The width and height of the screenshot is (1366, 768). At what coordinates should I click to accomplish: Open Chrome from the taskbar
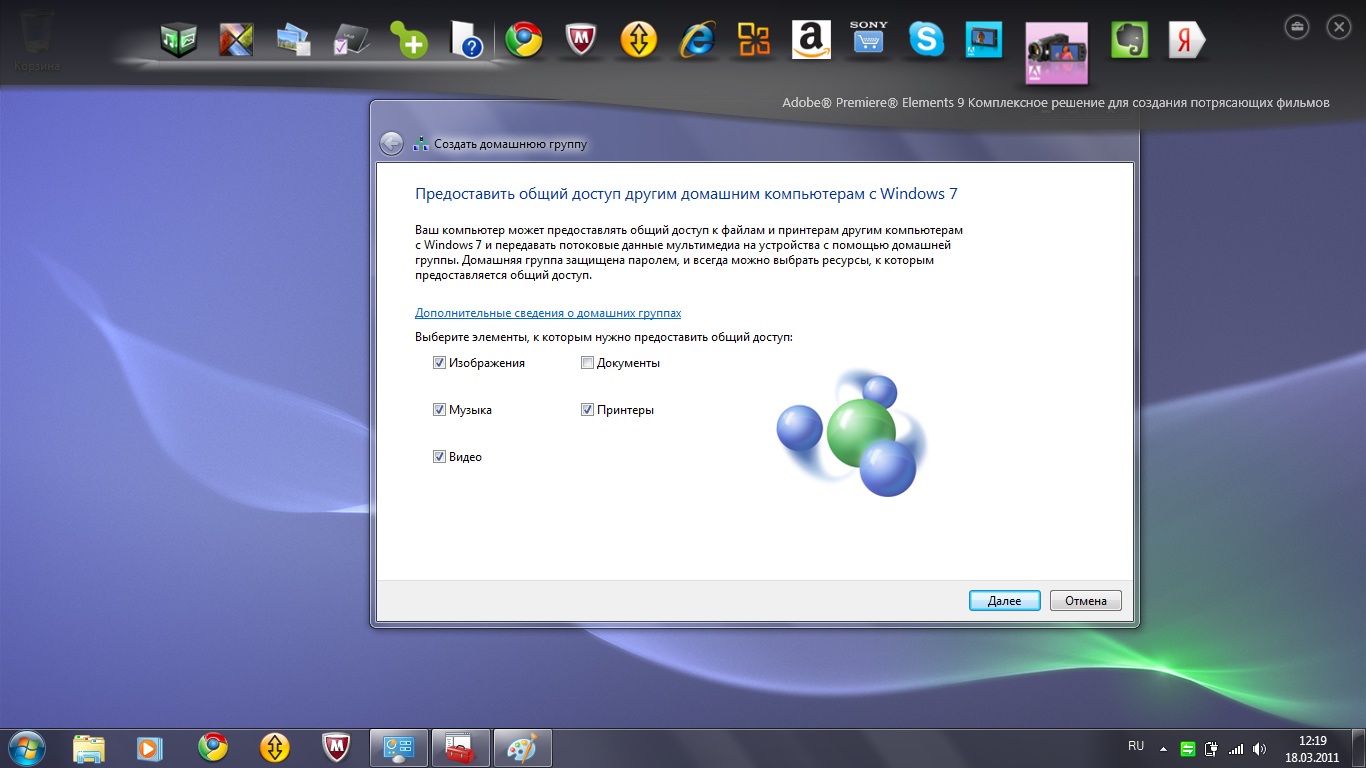coord(212,747)
